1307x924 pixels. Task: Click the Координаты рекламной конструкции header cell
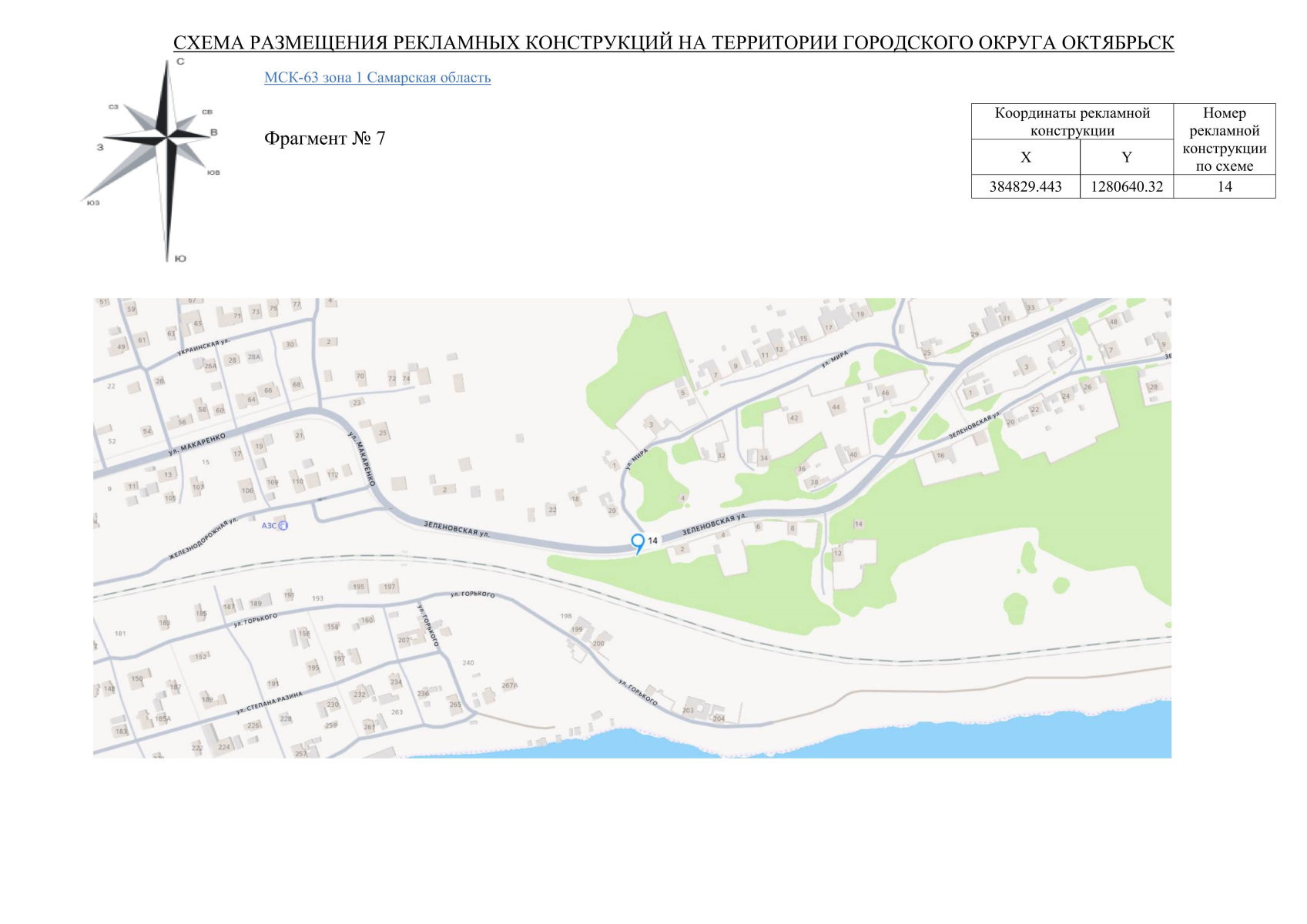[1072, 122]
